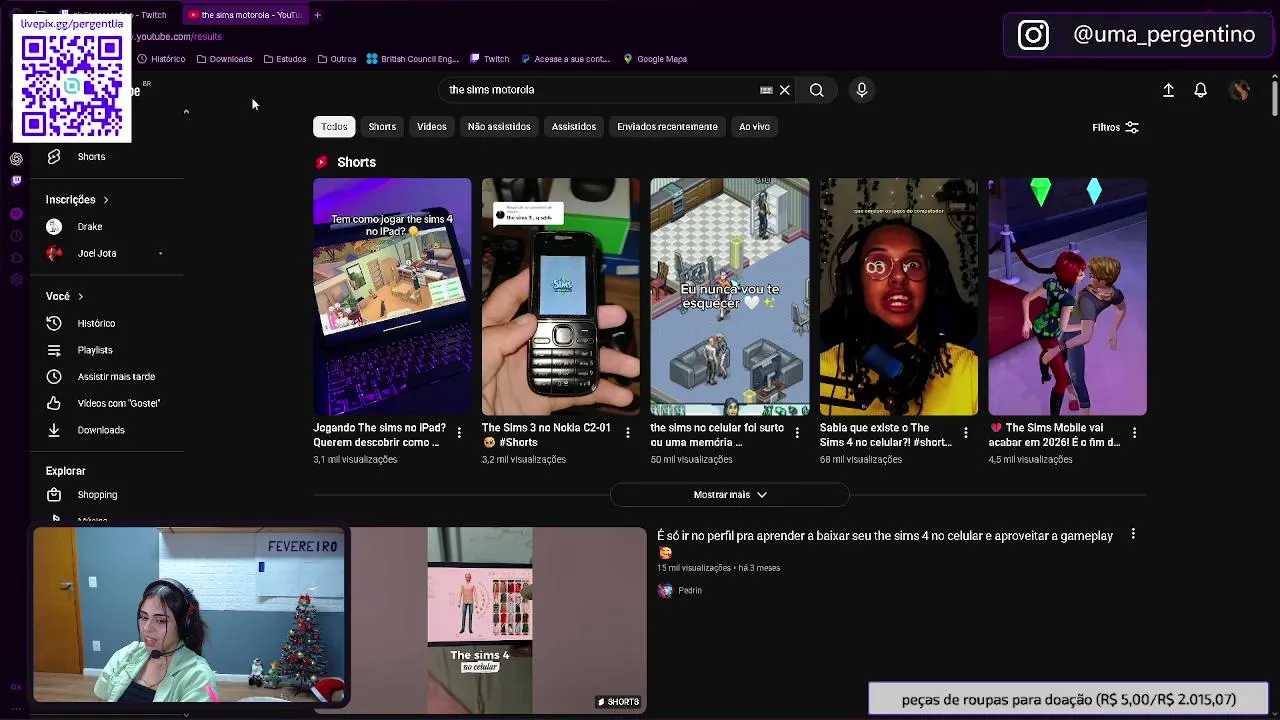Open ChatGPT in the browser sidebar
This screenshot has height=720, width=1280.
pyautogui.click(x=16, y=159)
